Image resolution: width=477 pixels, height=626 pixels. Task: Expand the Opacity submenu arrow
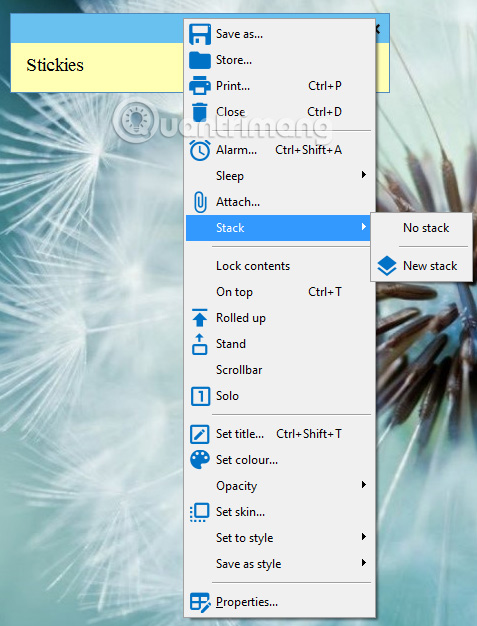[x=364, y=485]
